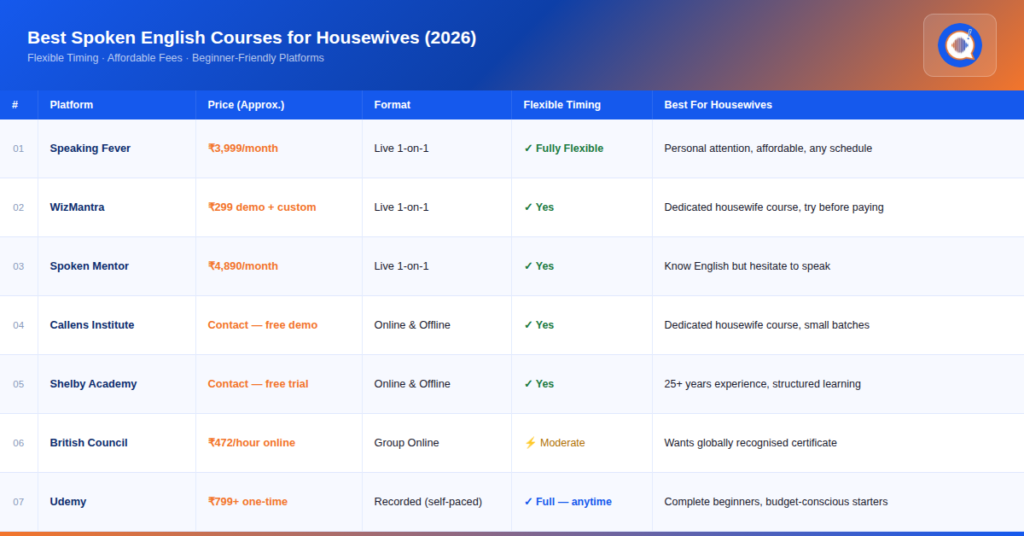Image resolution: width=1024 pixels, height=536 pixels.
Task: Click the '₹299 demo + custom' price
Action: tap(262, 207)
